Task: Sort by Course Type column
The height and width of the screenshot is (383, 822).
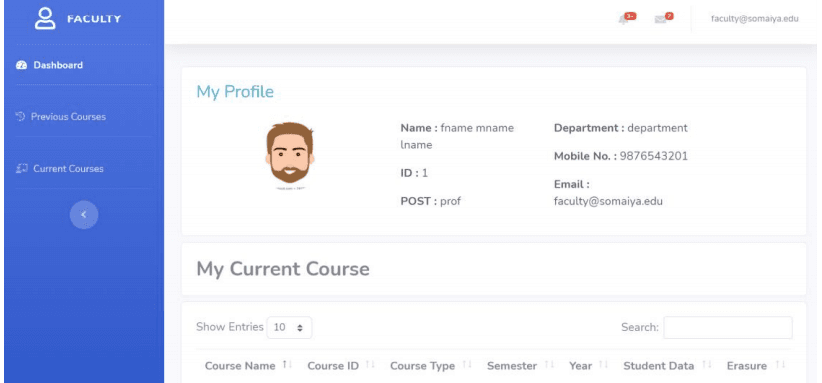Action: click(x=430, y=366)
